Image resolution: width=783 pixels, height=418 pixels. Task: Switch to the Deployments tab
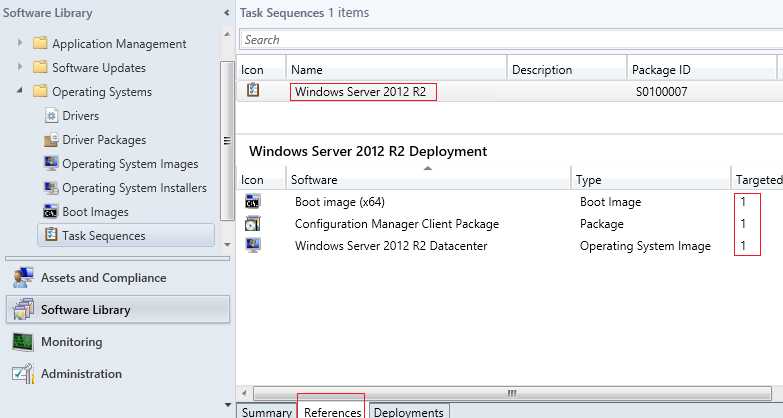click(x=408, y=412)
